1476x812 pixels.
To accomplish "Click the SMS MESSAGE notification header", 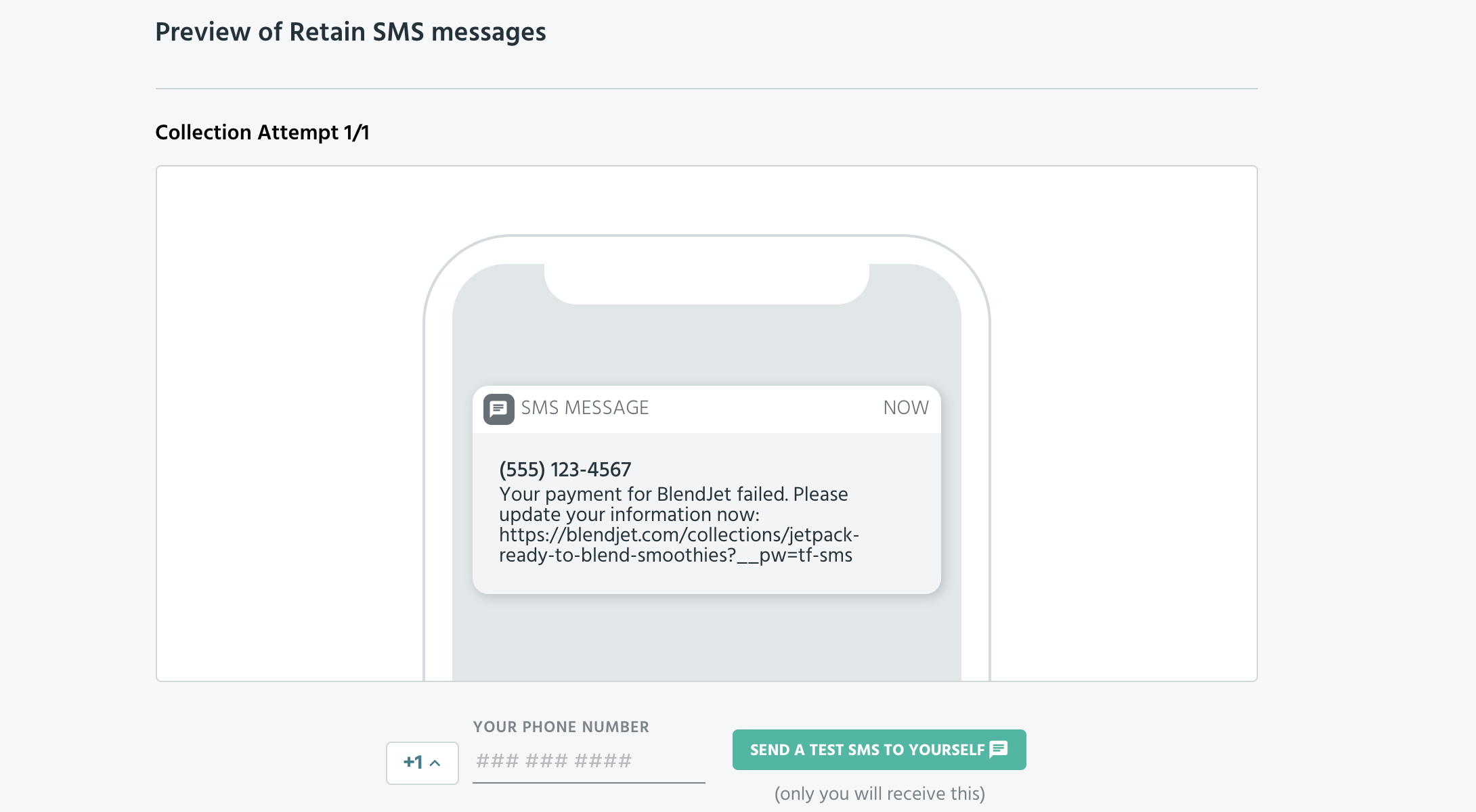I will pyautogui.click(x=707, y=409).
